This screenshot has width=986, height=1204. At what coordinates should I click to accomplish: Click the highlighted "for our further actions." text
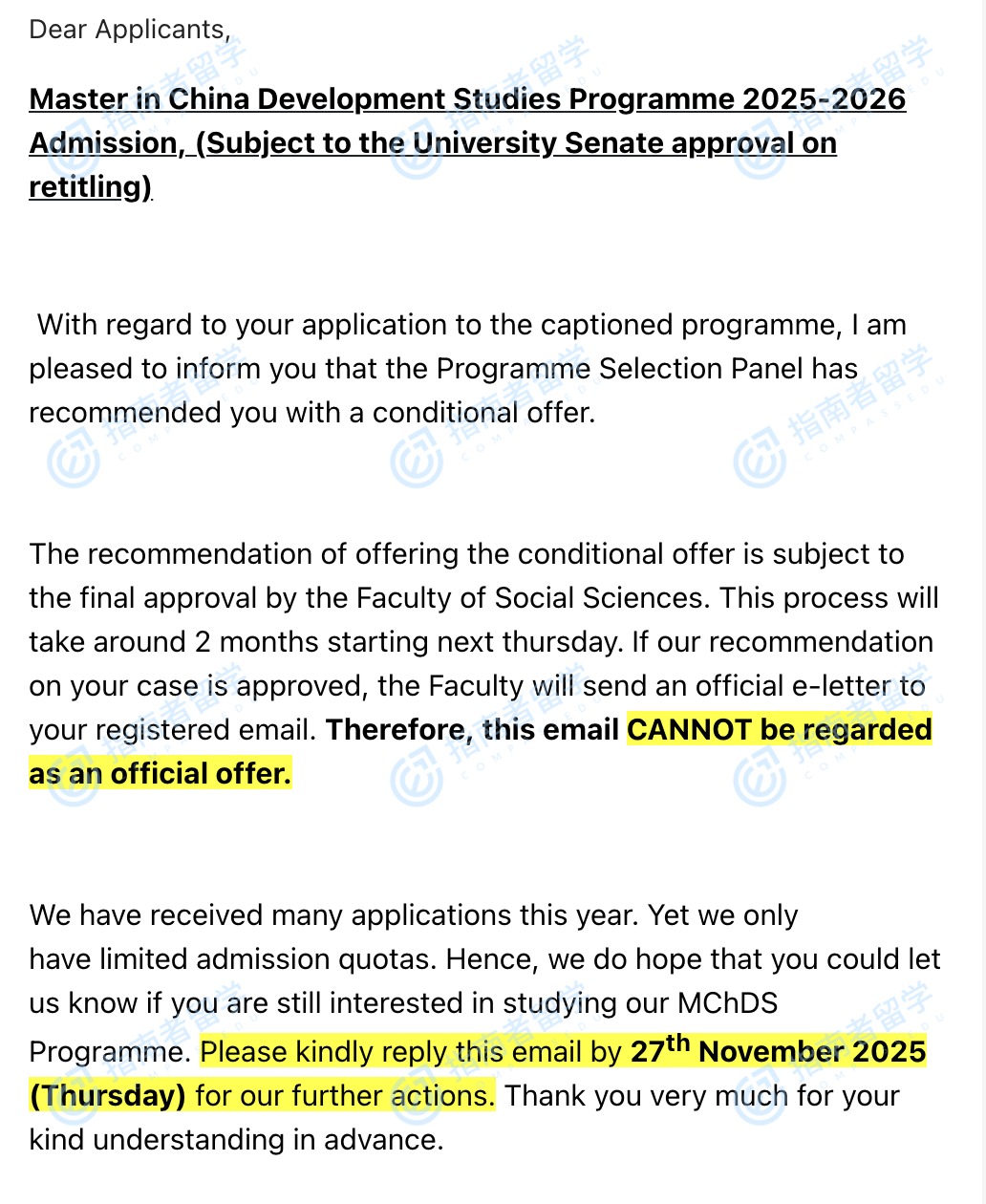[x=345, y=1096]
